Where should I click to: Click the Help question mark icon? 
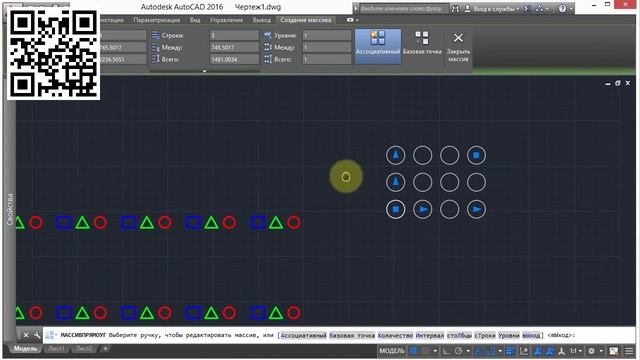point(562,9)
